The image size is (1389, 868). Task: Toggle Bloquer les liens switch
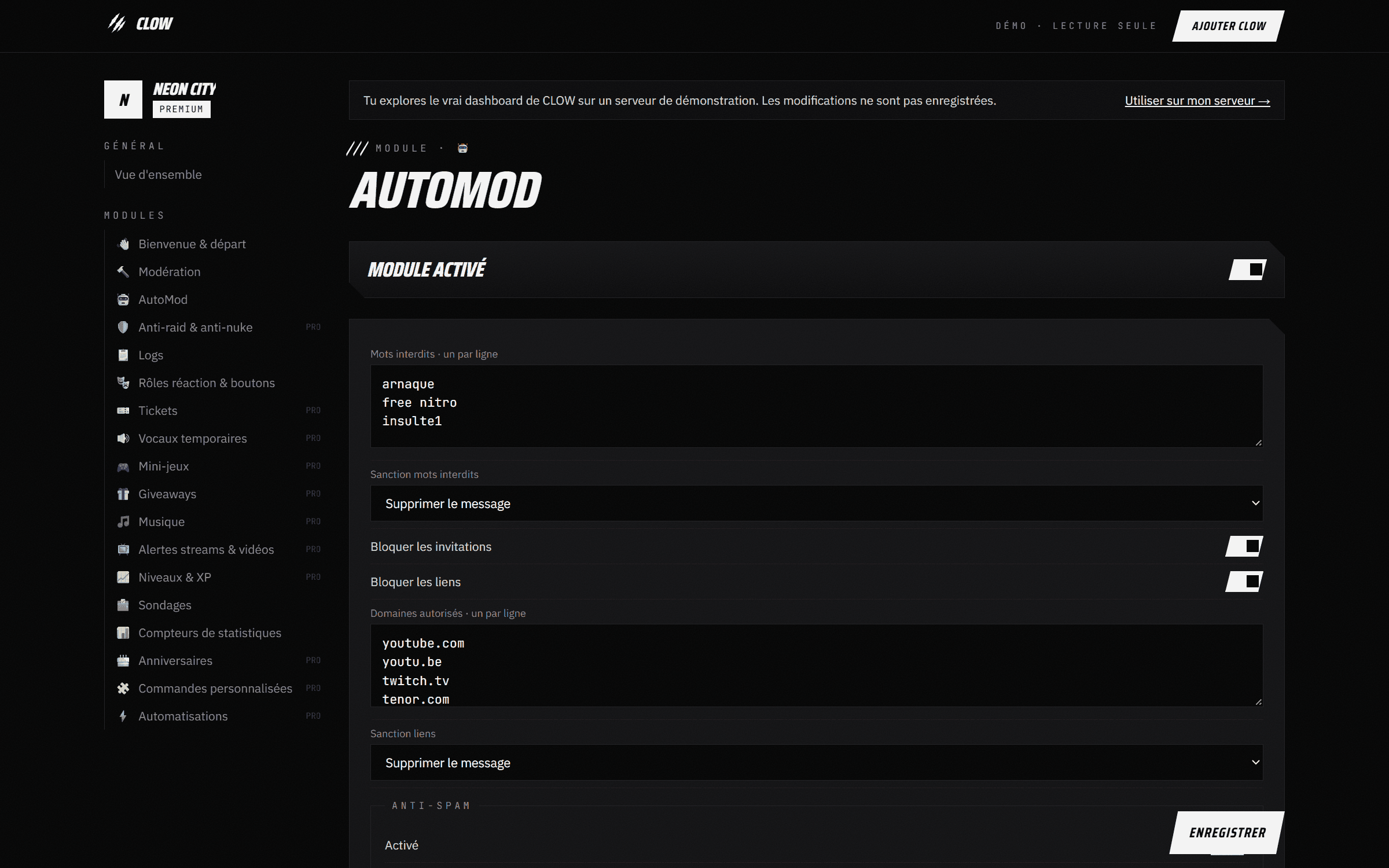1244,582
